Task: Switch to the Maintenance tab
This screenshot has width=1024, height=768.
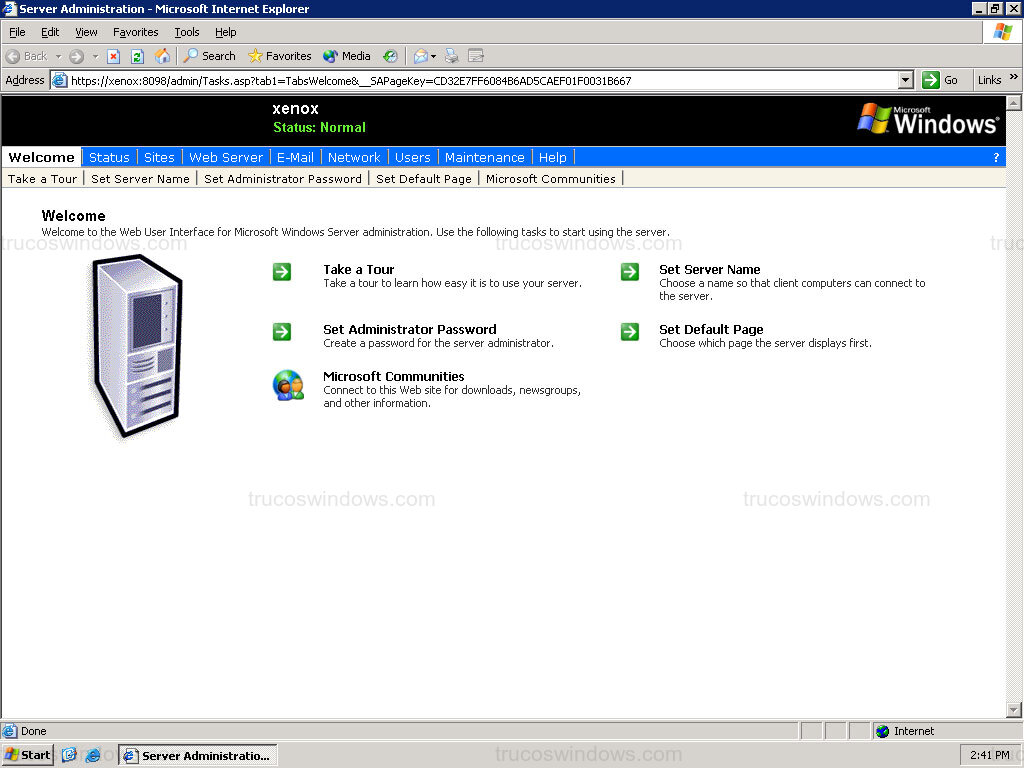Action: tap(485, 157)
